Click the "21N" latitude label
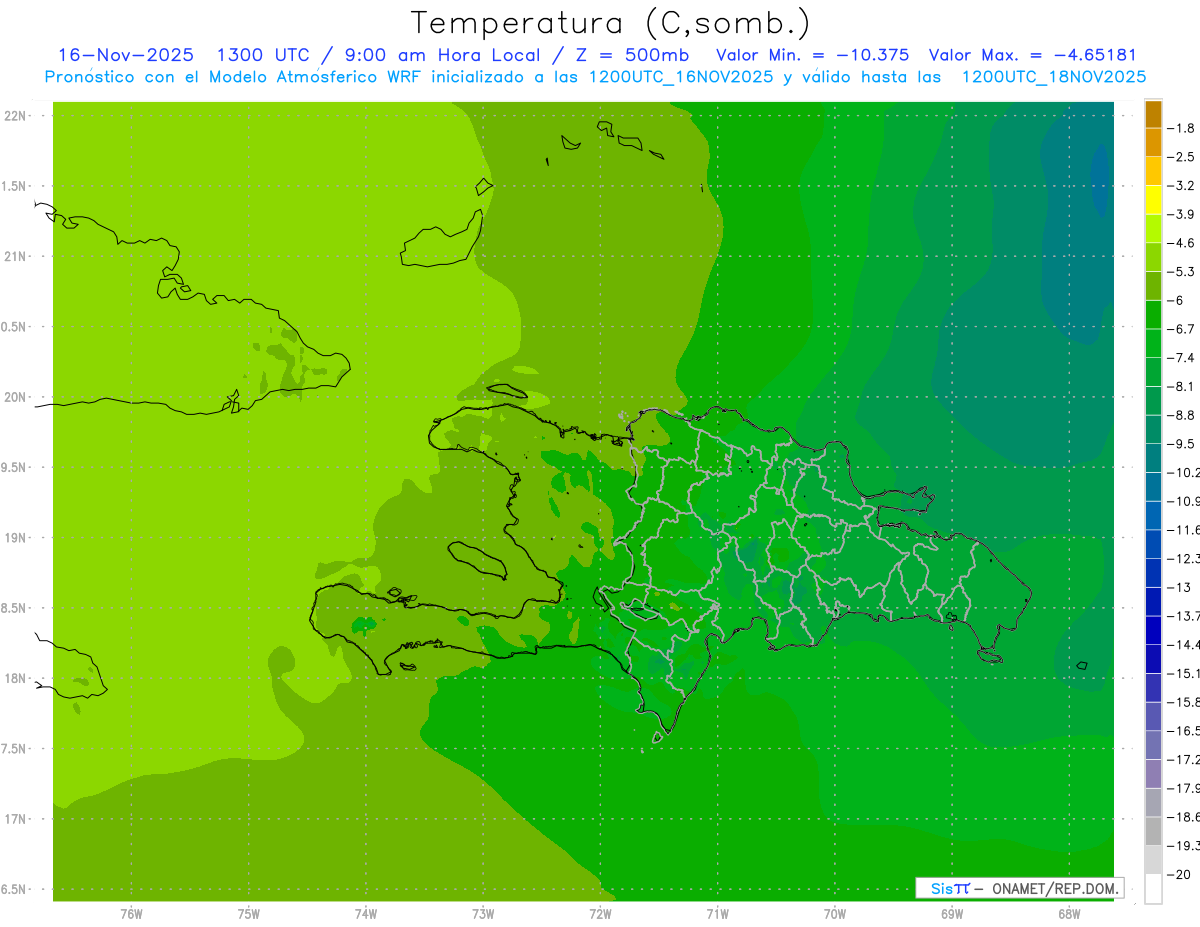The image size is (1200, 927). (14, 256)
